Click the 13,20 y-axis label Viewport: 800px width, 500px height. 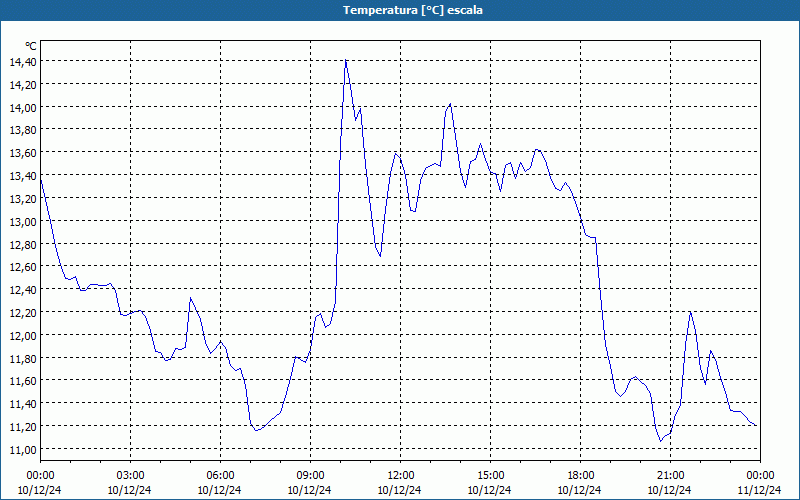pos(23,198)
